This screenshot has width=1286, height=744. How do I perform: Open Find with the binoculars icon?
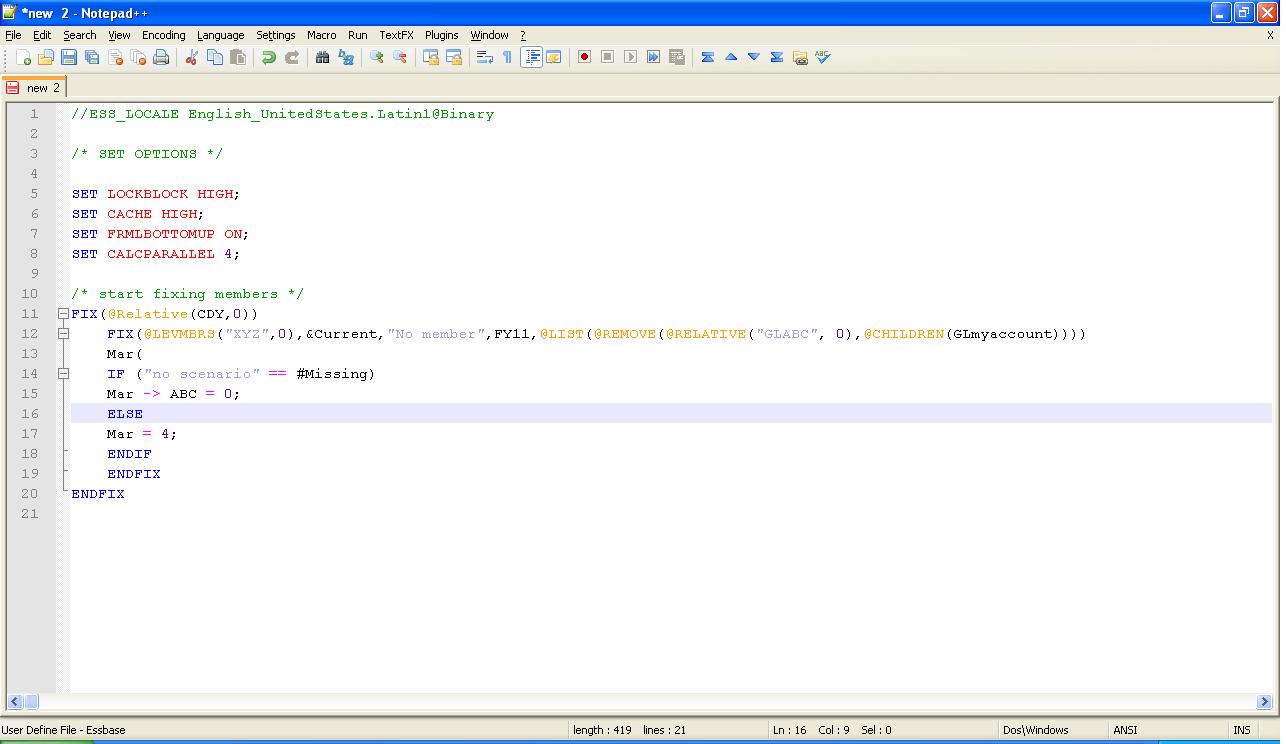point(322,57)
